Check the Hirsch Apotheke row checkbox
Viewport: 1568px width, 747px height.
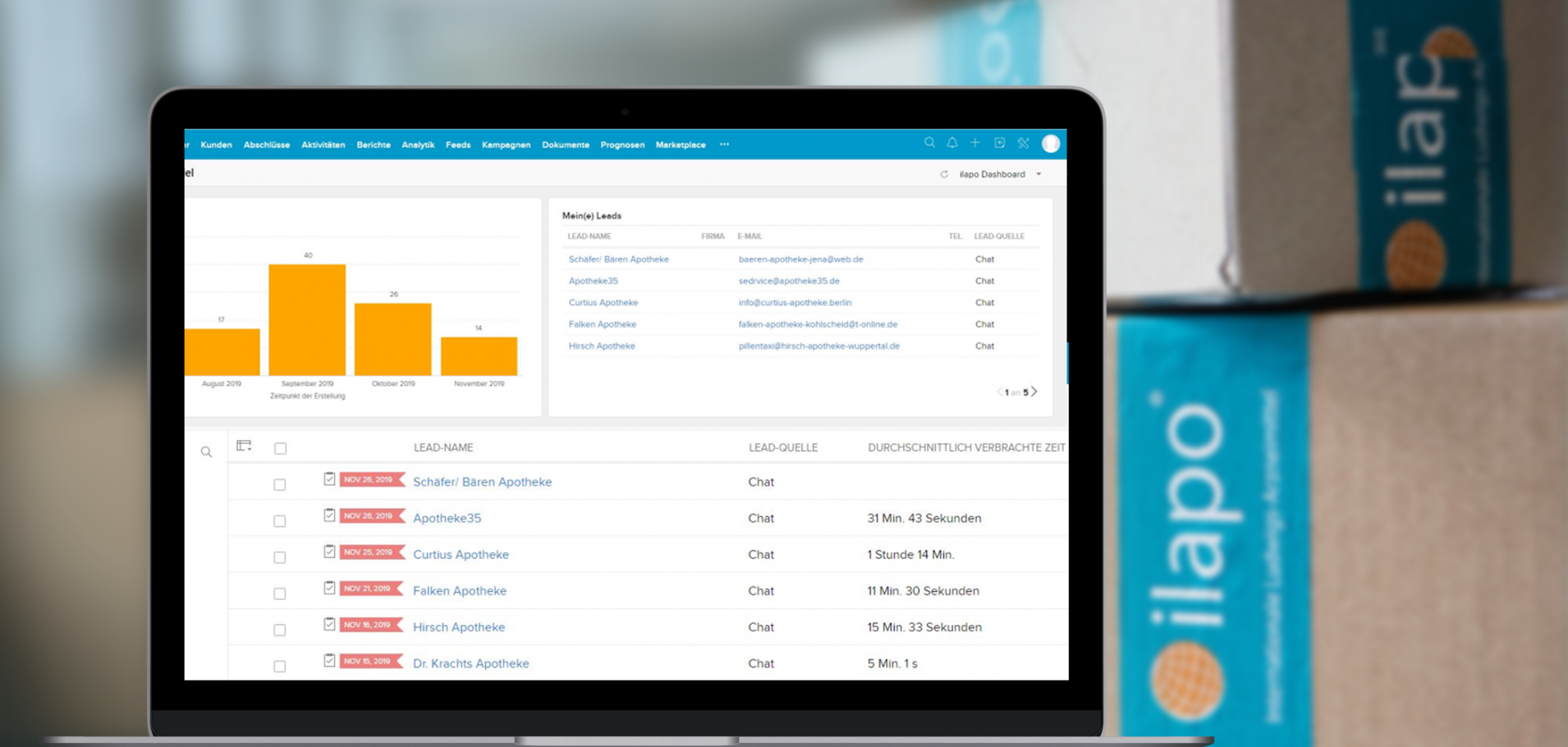[x=280, y=630]
